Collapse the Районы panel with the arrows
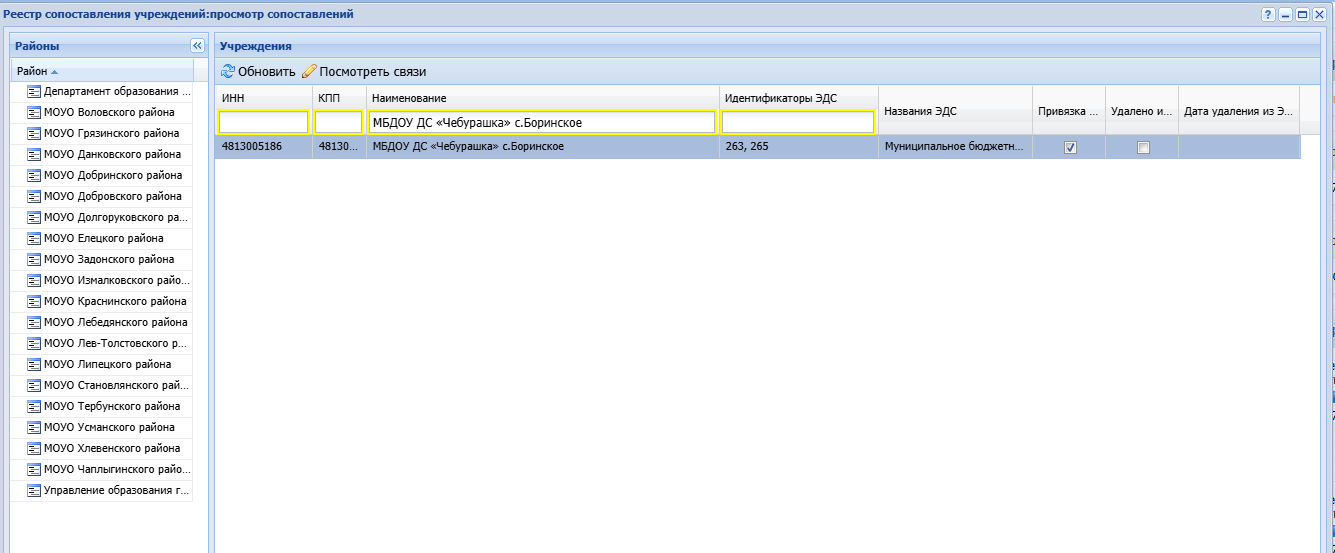This screenshot has height=553, width=1335. pos(197,46)
